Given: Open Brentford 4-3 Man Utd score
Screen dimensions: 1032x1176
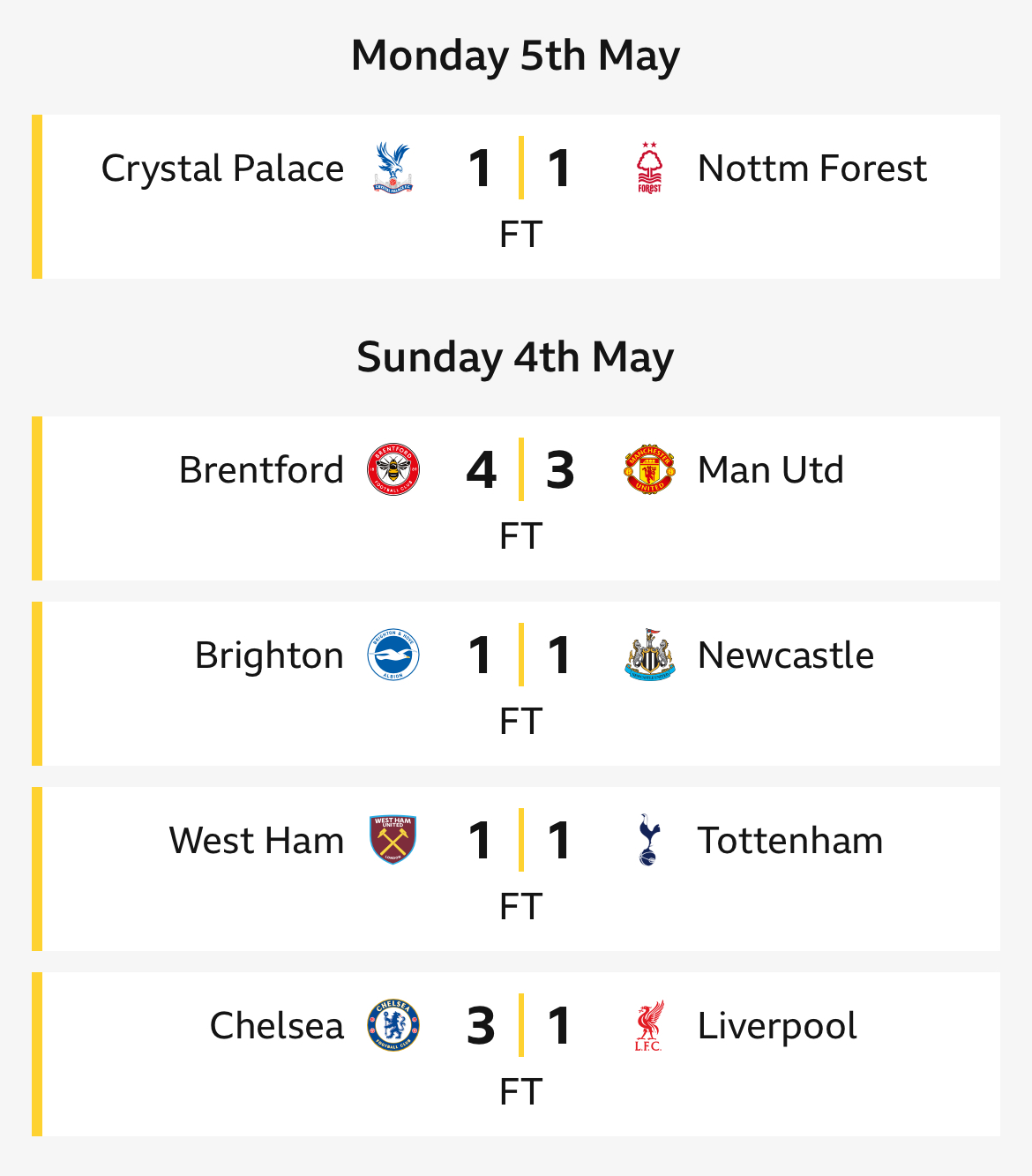Looking at the screenshot, I should (x=520, y=469).
